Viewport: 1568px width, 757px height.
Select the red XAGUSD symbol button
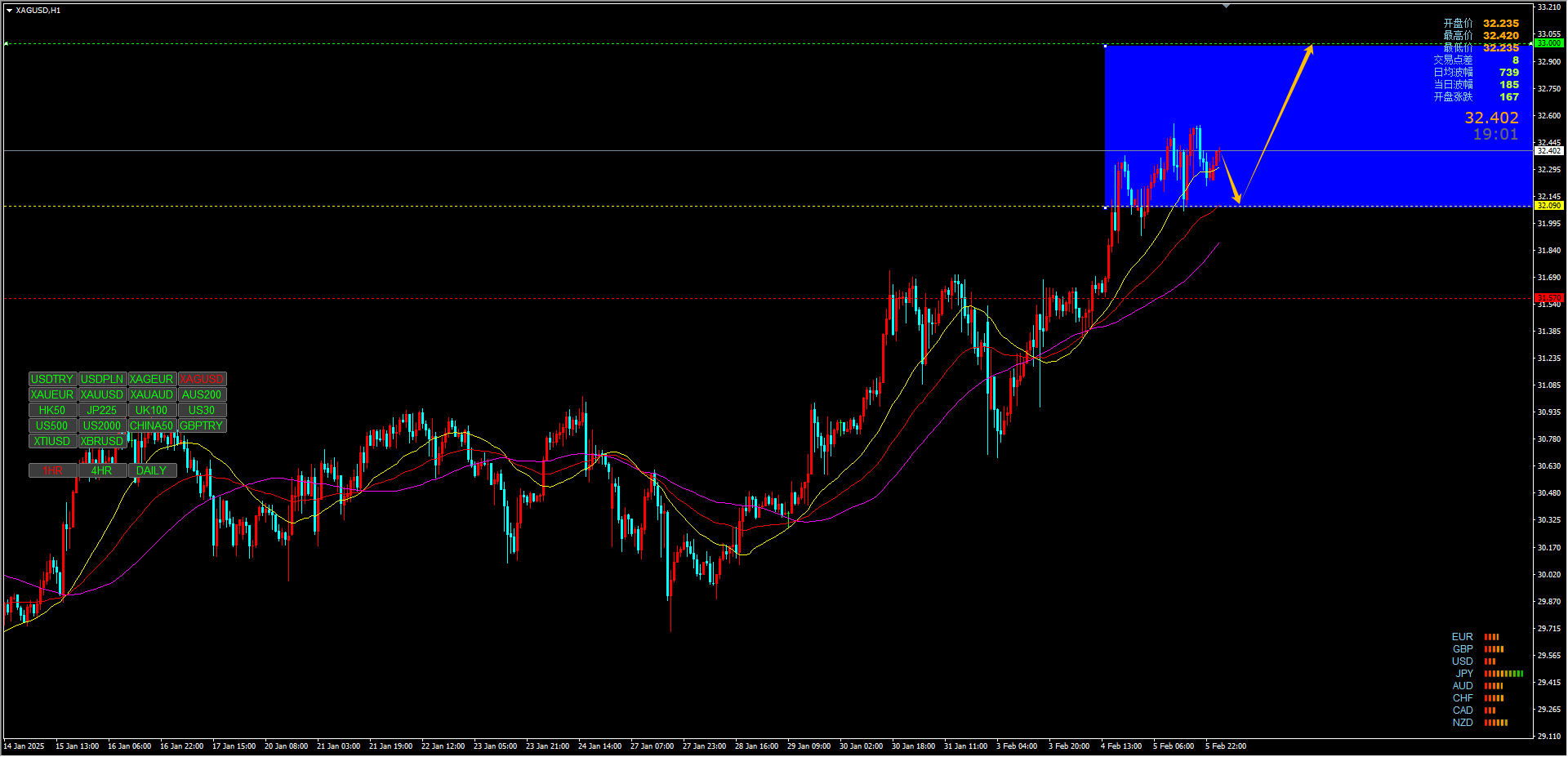(x=202, y=379)
